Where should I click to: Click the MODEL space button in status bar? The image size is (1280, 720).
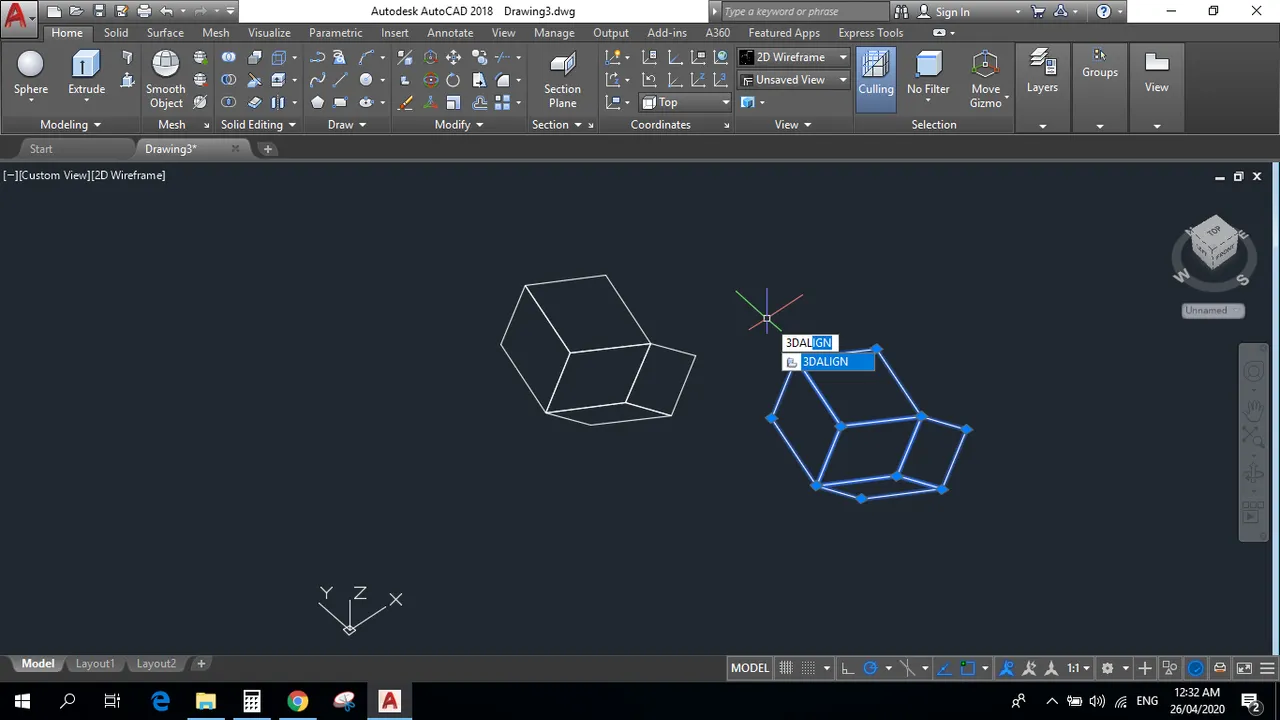pyautogui.click(x=750, y=668)
